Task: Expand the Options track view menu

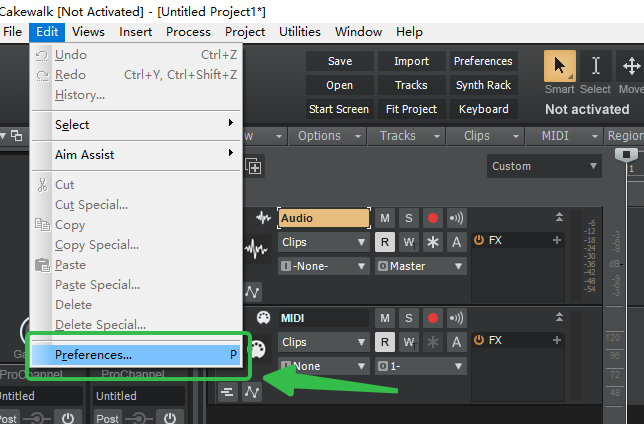Action: (x=328, y=136)
